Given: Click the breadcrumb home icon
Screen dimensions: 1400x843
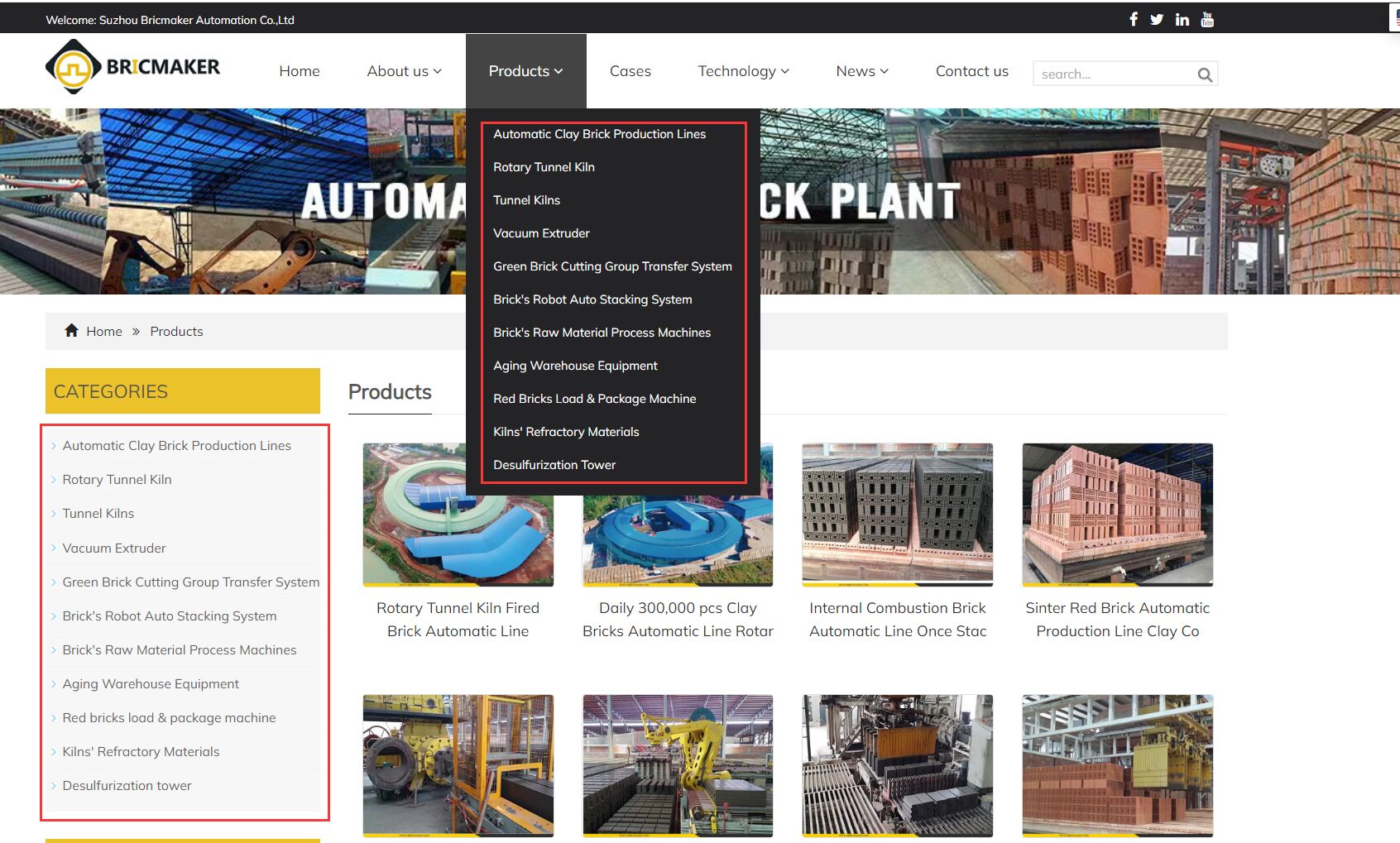Looking at the screenshot, I should click(x=72, y=331).
